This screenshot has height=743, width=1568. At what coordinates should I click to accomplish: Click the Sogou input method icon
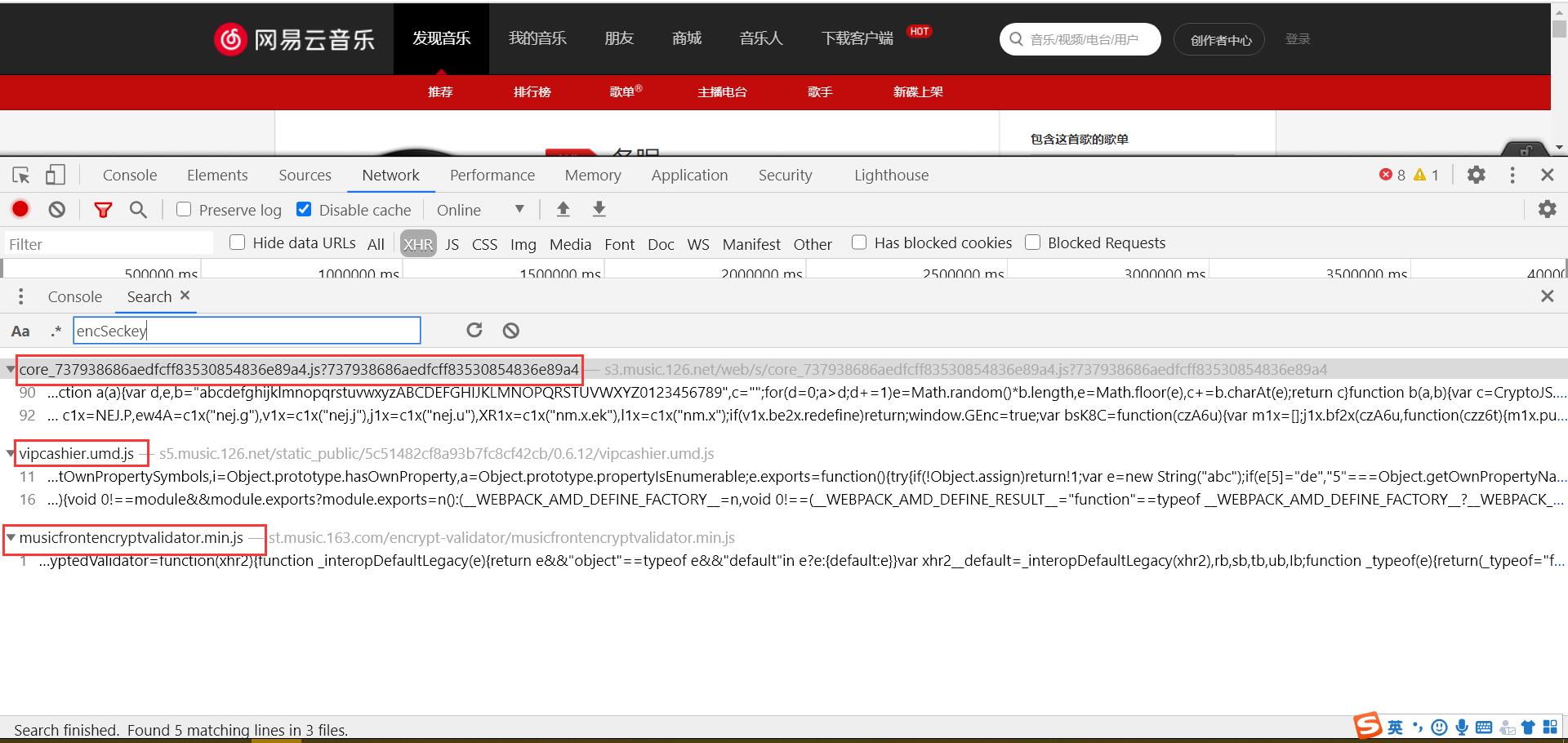coord(1367,726)
